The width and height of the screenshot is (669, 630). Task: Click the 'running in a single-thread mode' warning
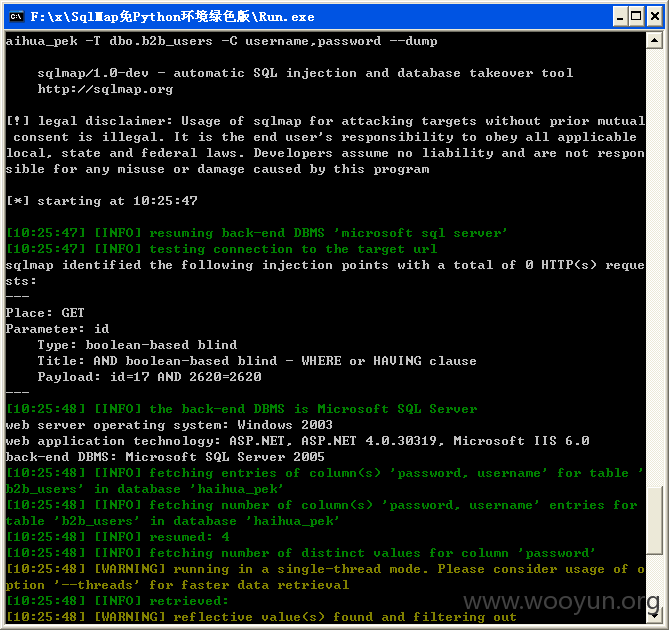click(x=325, y=577)
